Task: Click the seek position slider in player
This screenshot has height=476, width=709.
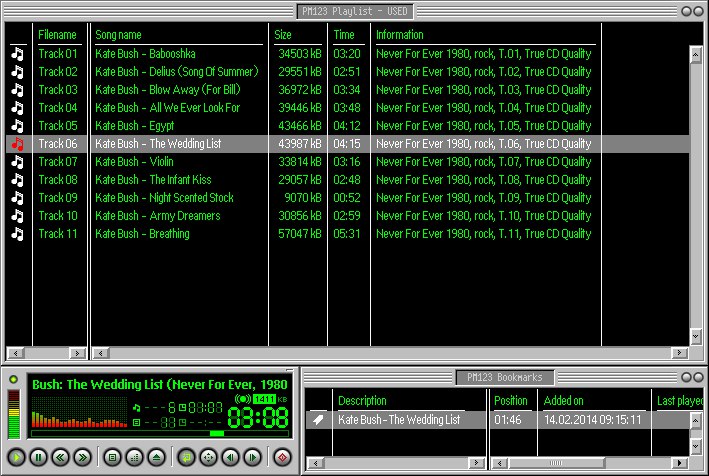Action: pos(217,433)
